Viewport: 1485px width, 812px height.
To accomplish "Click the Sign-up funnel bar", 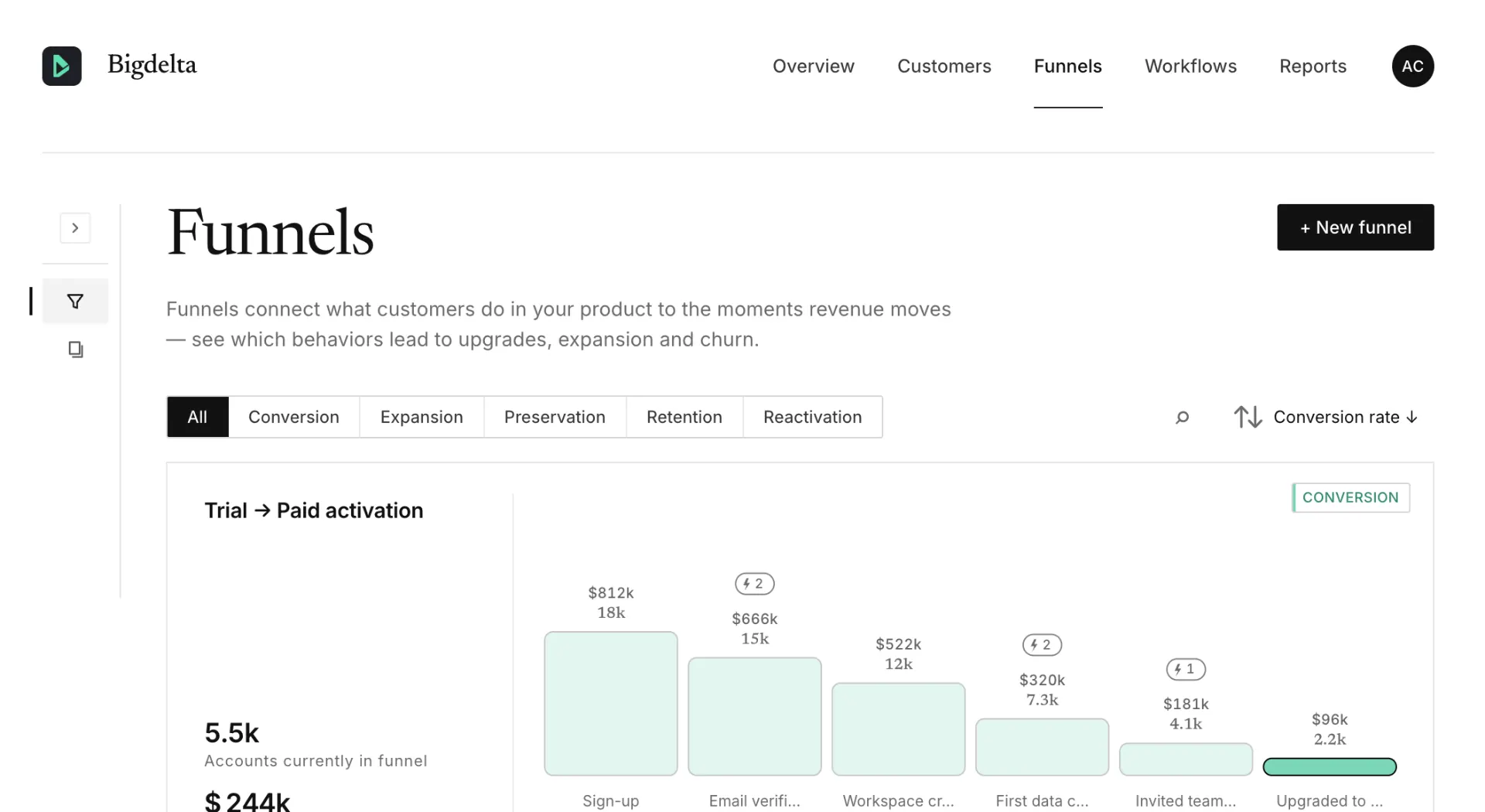I will [x=611, y=704].
